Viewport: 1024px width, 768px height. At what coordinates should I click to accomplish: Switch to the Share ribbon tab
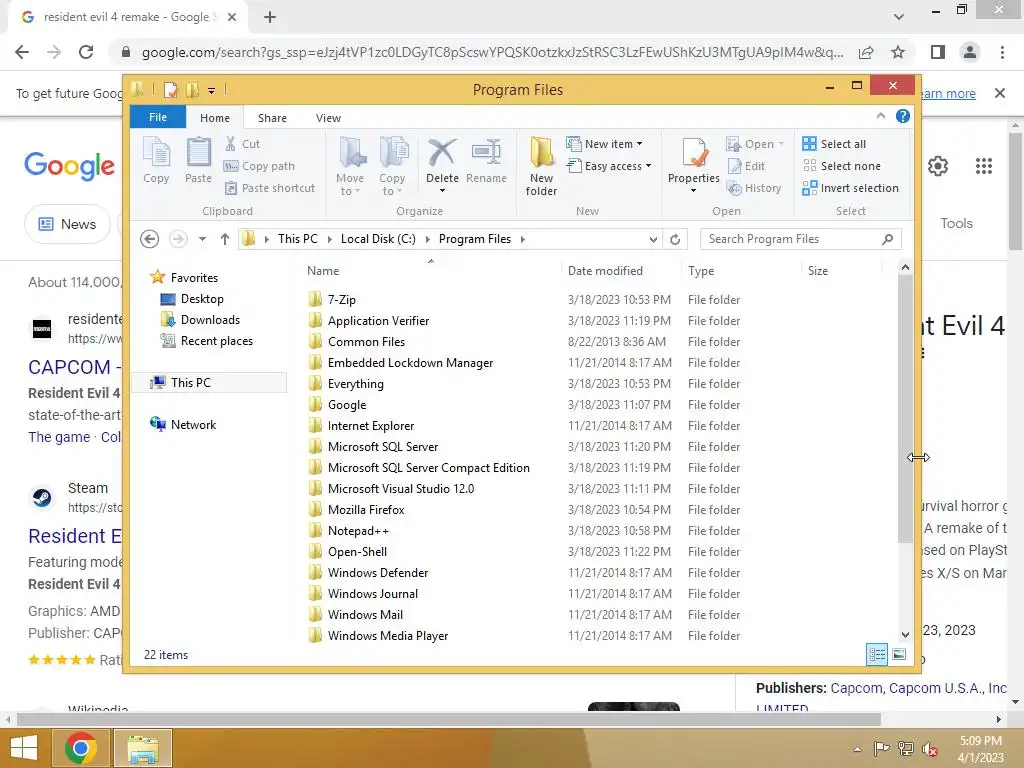point(272,118)
